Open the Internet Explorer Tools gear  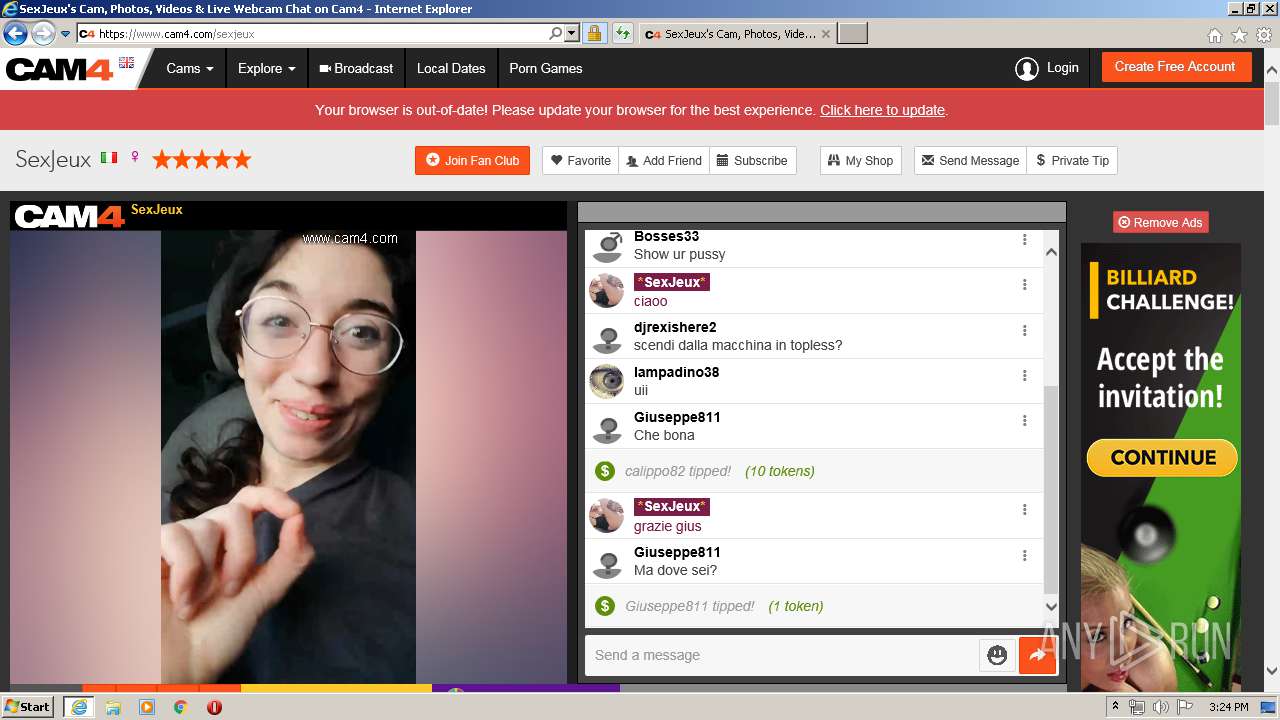pos(1264,35)
